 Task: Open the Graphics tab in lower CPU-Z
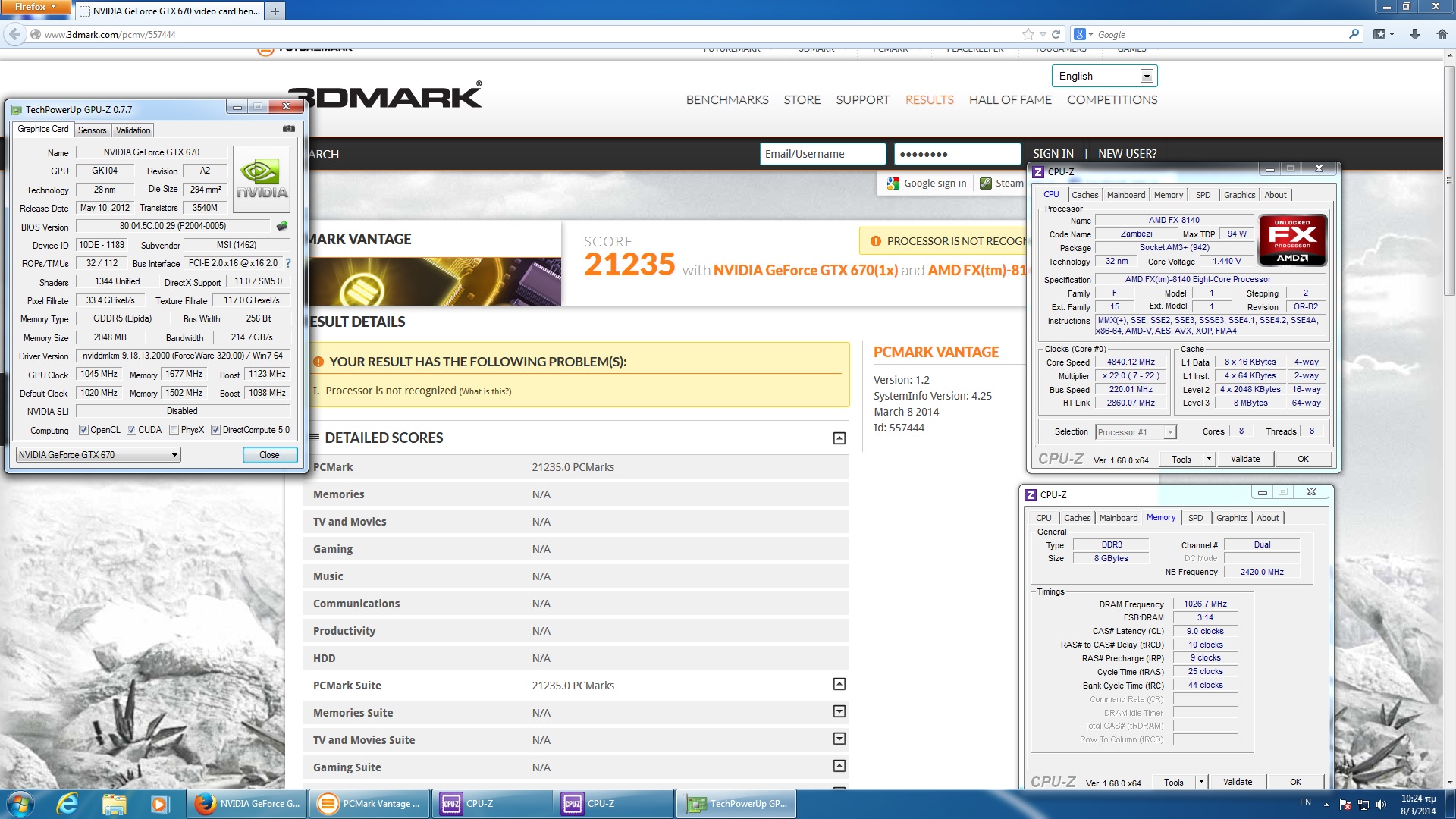1232,518
